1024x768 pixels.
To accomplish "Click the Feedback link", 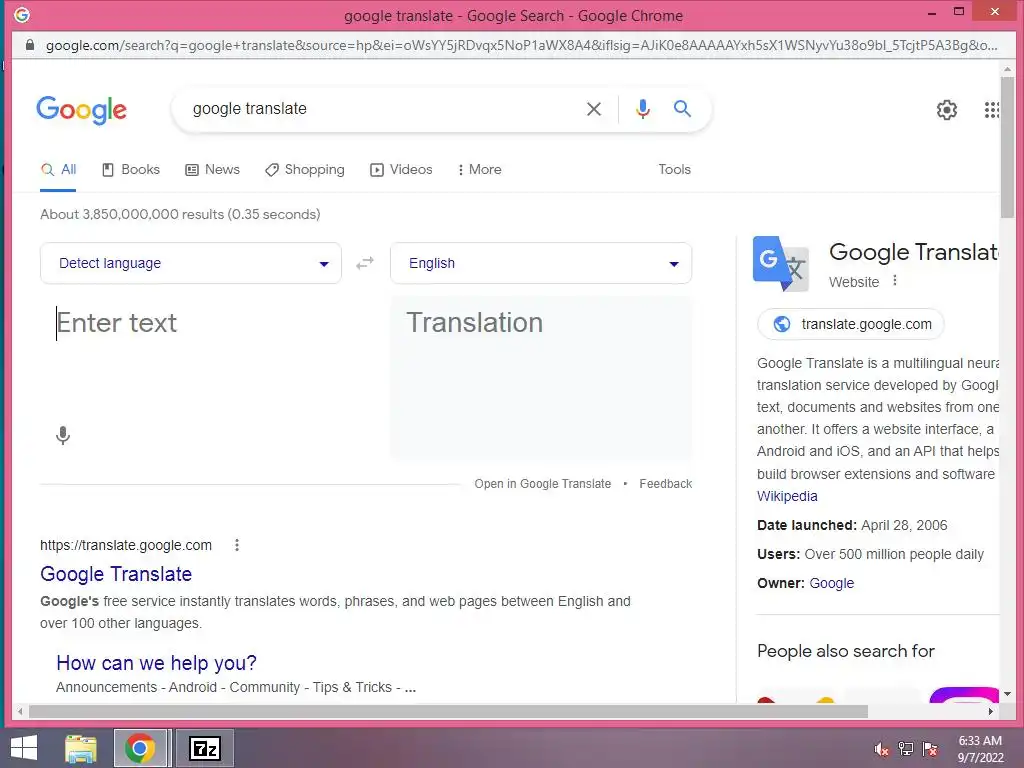I will coord(665,484).
